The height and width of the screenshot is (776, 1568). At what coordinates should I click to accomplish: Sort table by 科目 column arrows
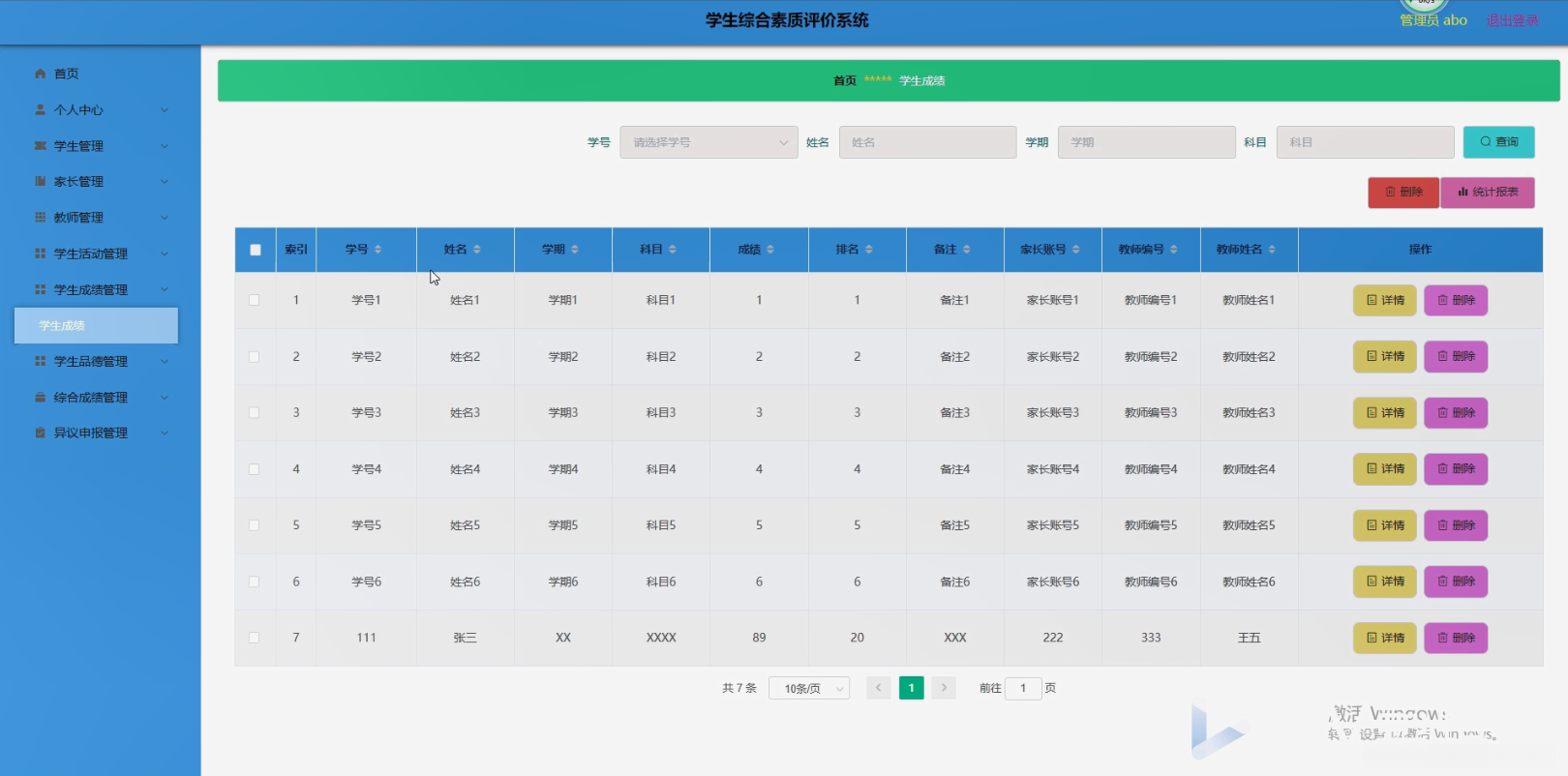pos(672,250)
